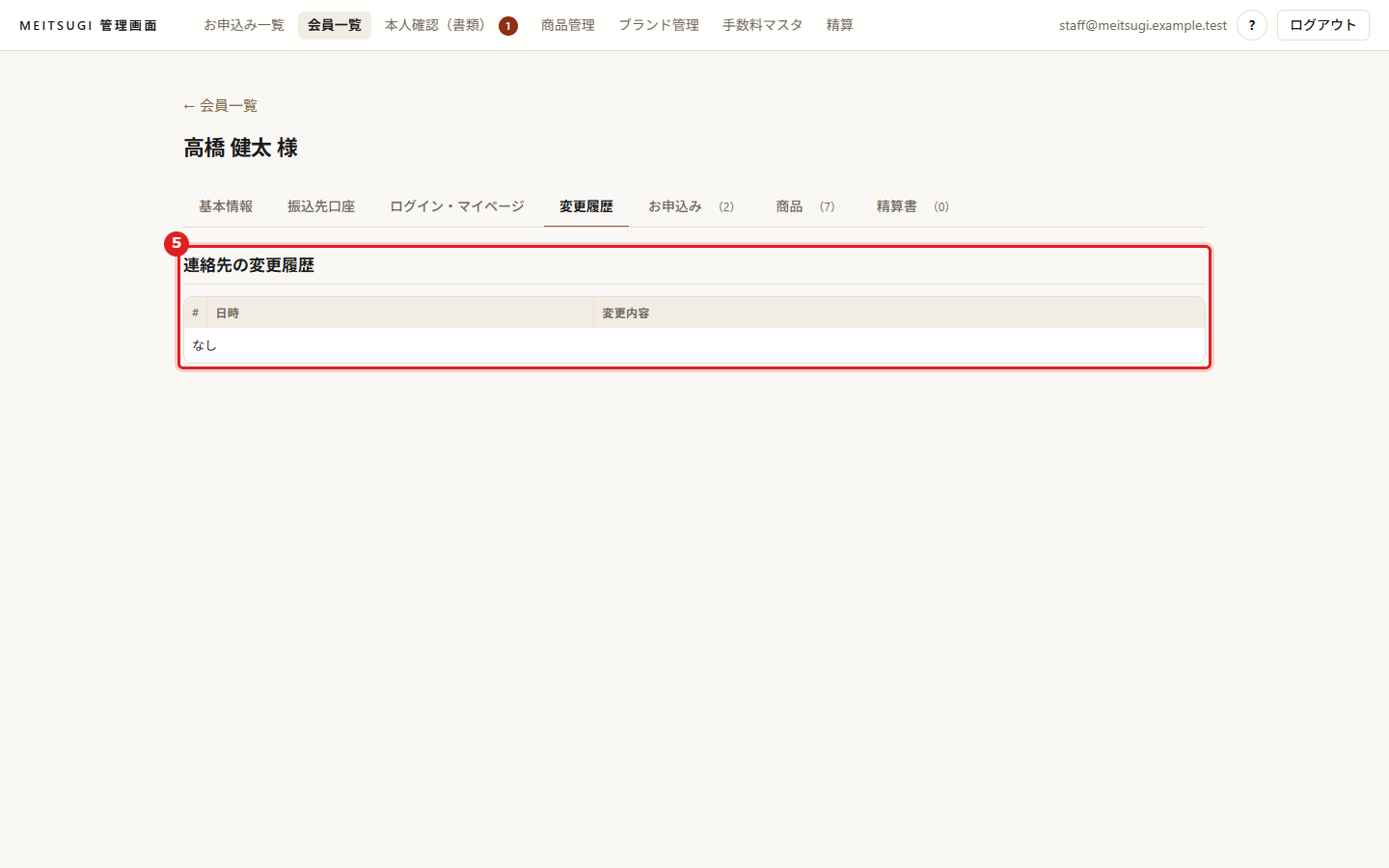This screenshot has width=1389, height=868.
Task: Click the question mark help icon
Action: tap(1252, 25)
